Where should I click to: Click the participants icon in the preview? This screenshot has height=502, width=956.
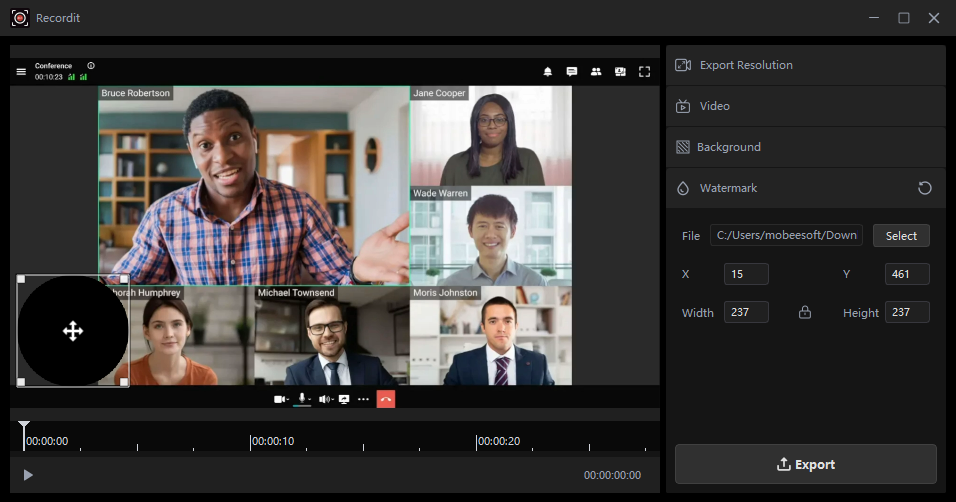click(x=596, y=72)
